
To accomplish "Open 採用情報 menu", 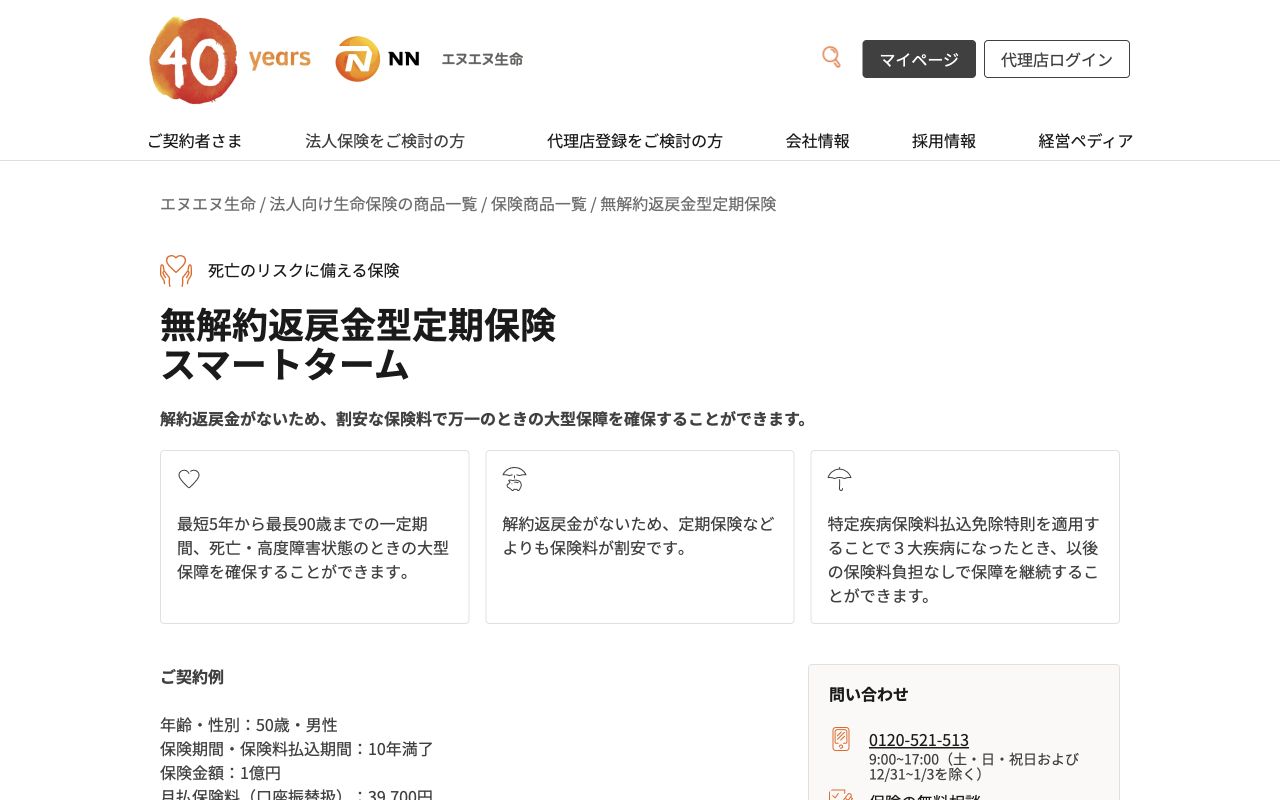I will (944, 141).
